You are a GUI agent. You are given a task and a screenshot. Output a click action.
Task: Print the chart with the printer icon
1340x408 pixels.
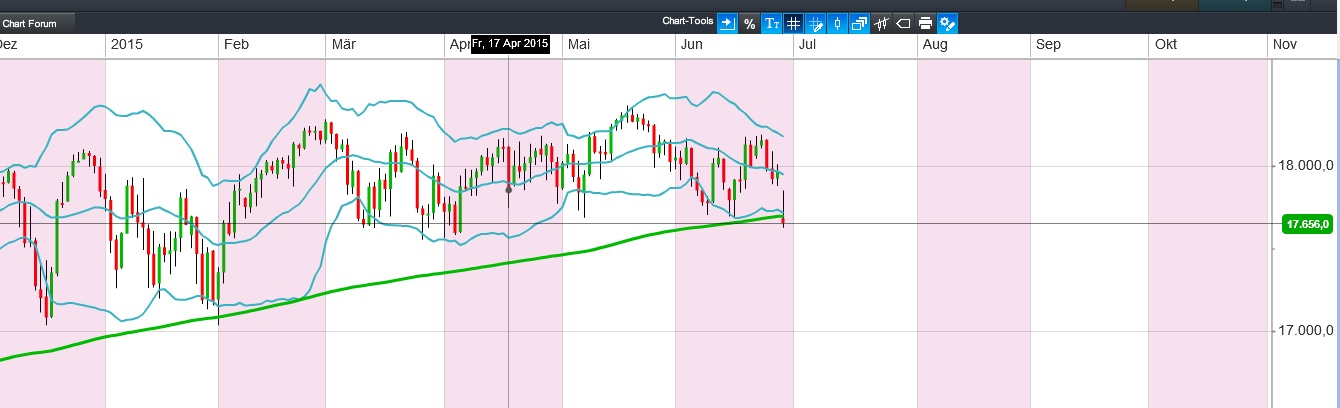925,23
